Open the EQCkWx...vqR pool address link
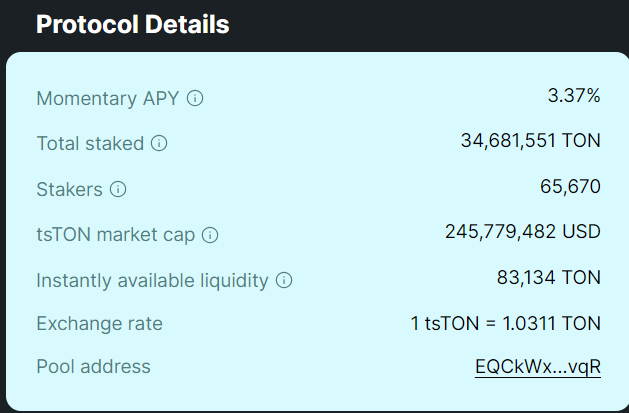 pyautogui.click(x=538, y=367)
